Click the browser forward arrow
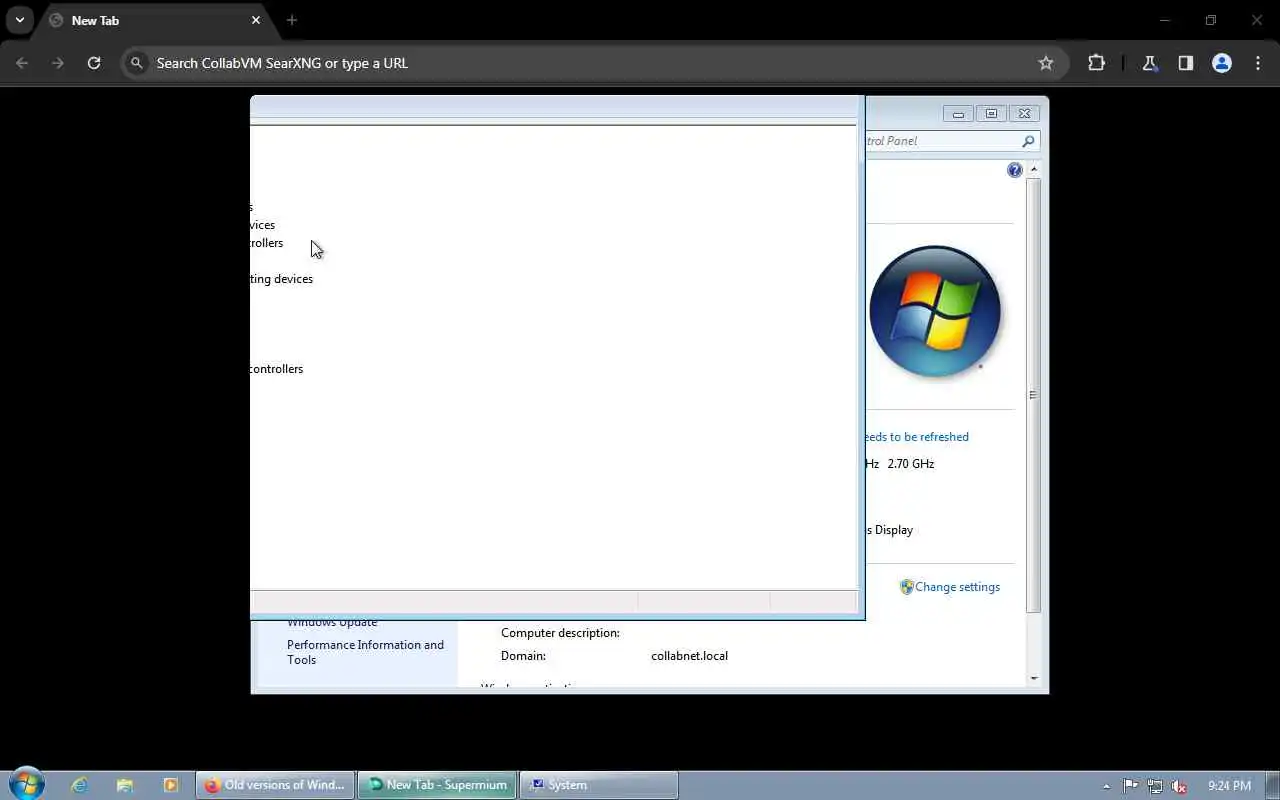Image resolution: width=1280 pixels, height=800 pixels. [58, 63]
